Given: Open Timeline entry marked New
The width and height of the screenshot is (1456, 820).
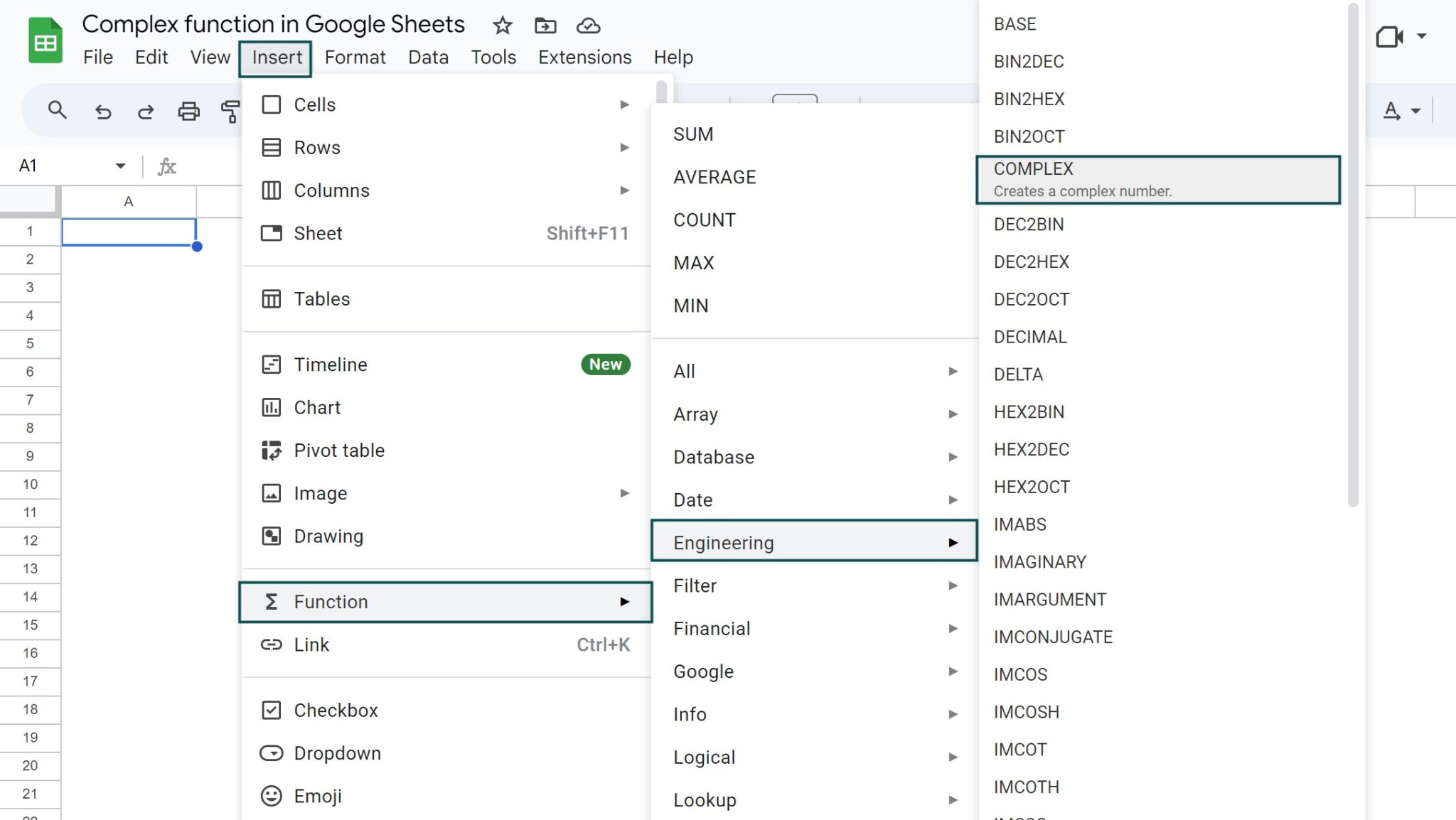Looking at the screenshot, I should (x=446, y=365).
